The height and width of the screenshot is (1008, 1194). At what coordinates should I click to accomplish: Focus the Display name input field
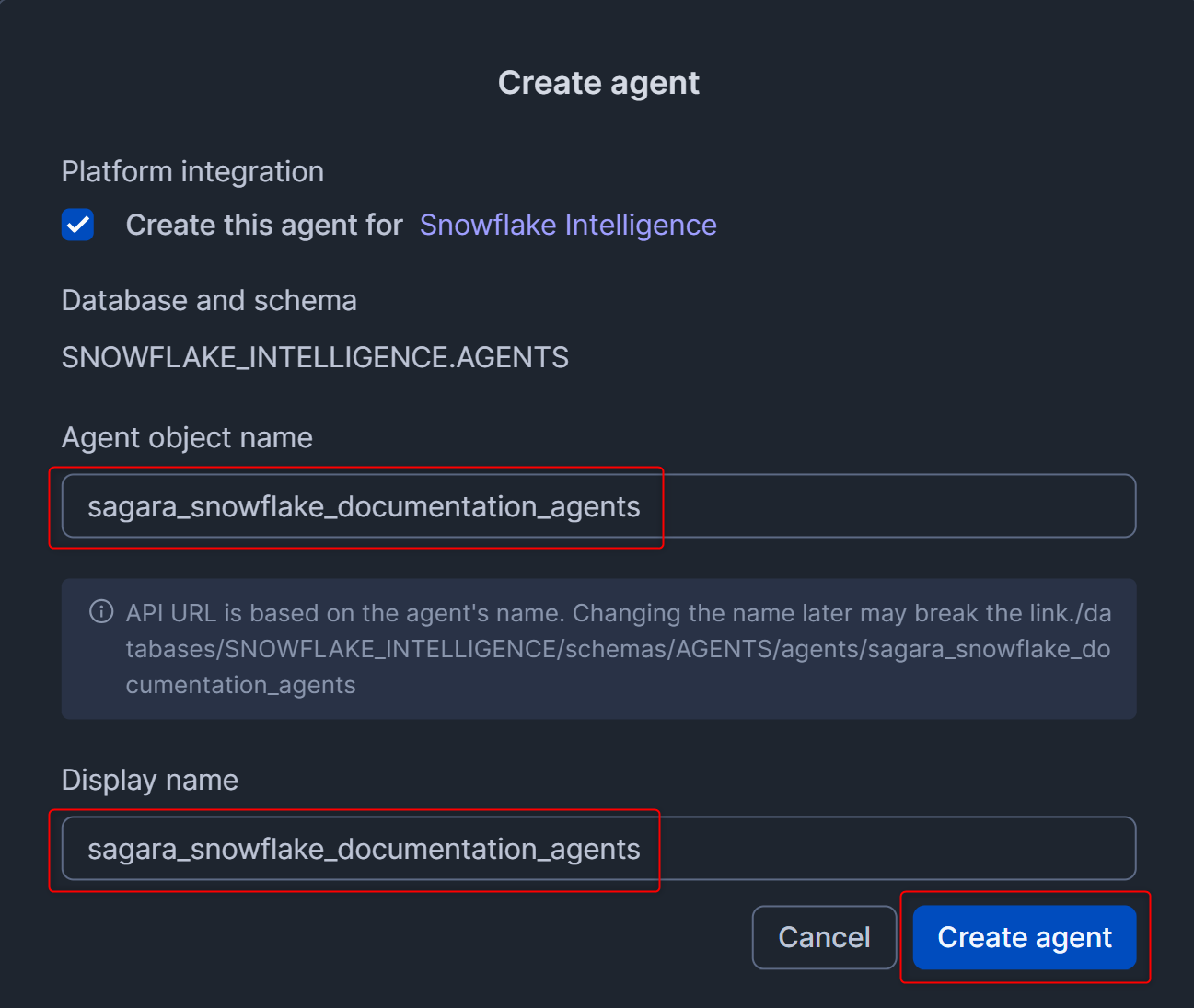[598, 848]
